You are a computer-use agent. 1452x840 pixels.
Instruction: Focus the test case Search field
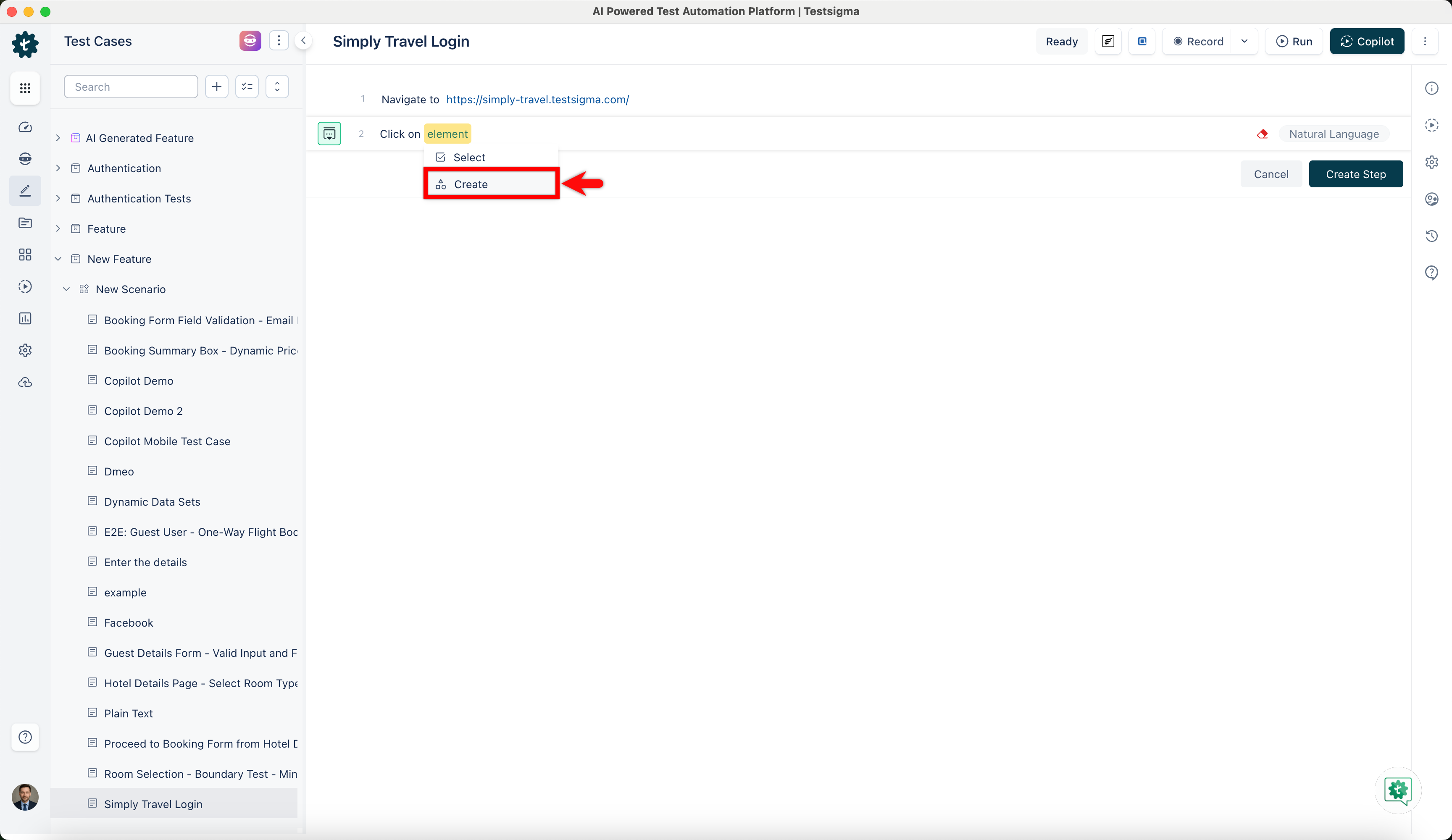pyautogui.click(x=131, y=87)
